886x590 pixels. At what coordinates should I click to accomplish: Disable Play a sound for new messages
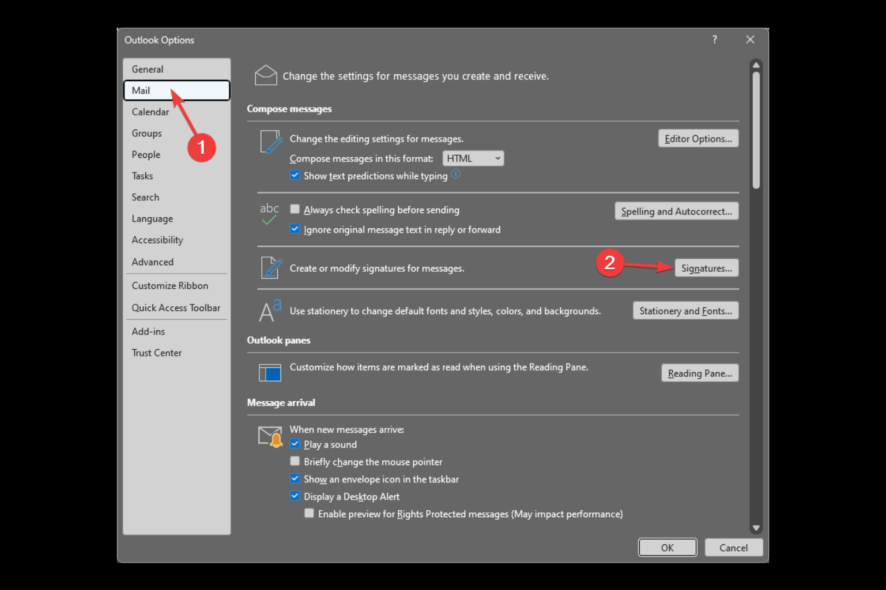tap(295, 442)
